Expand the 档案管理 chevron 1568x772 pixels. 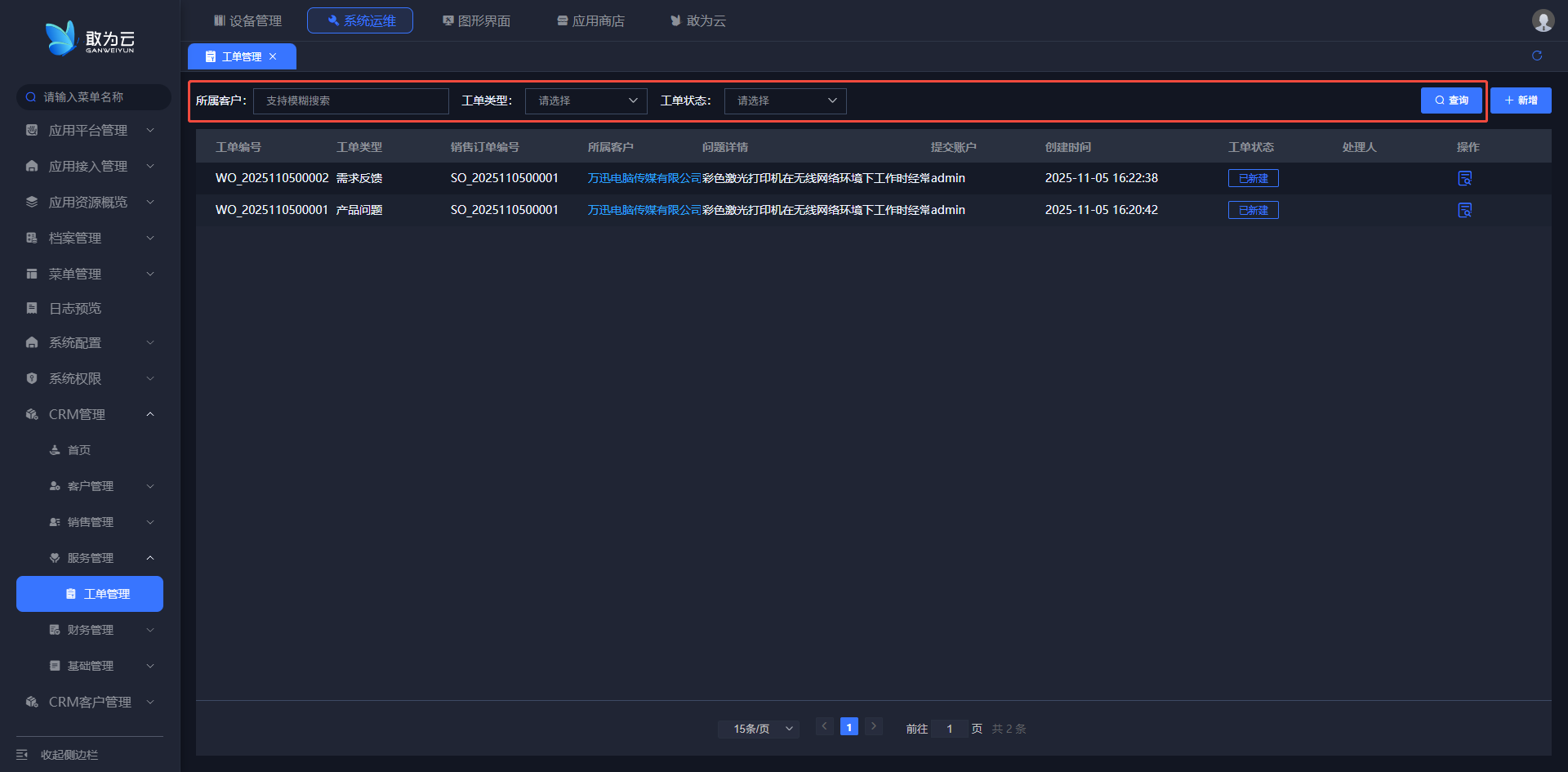pos(150,238)
